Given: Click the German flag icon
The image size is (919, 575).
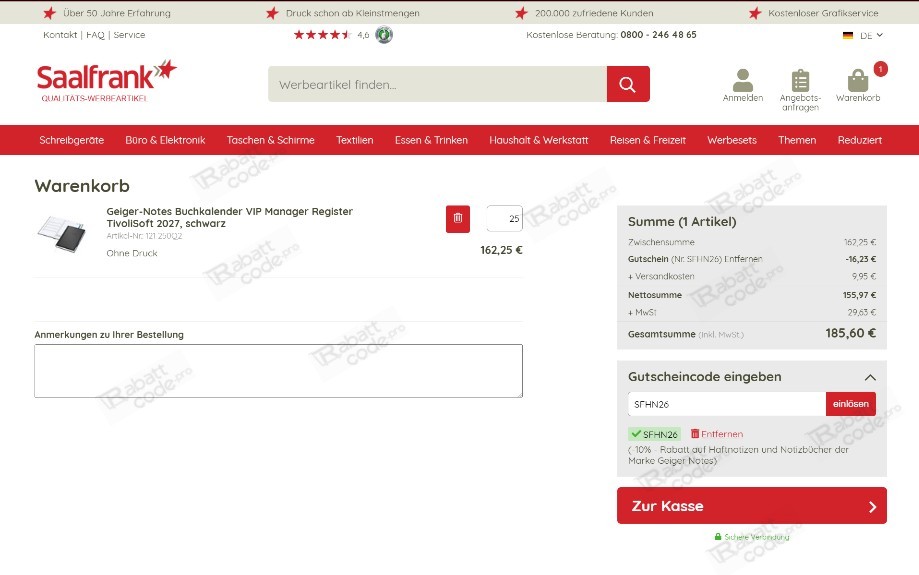Looking at the screenshot, I should (x=847, y=36).
